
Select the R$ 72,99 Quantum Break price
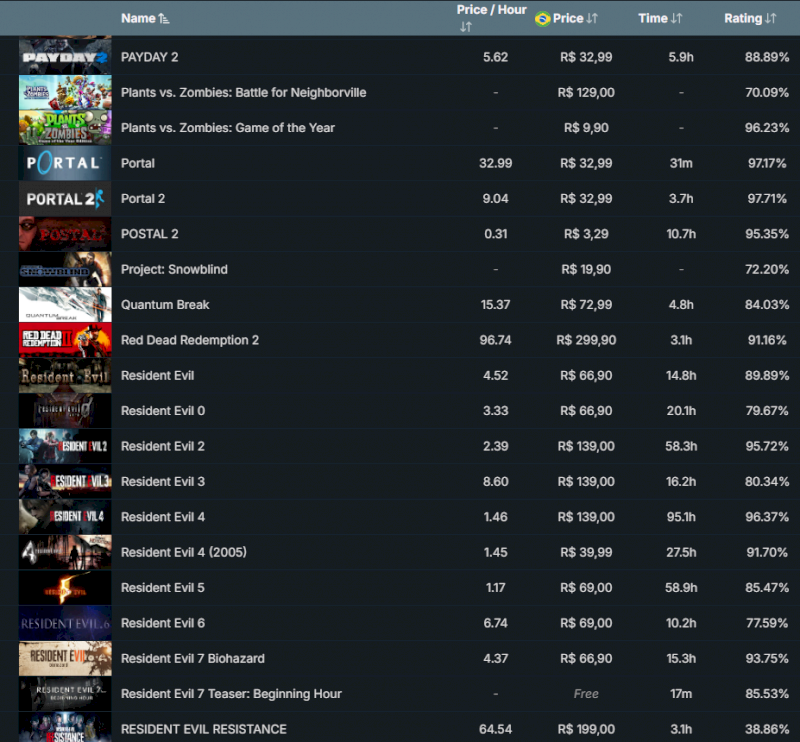tap(586, 305)
